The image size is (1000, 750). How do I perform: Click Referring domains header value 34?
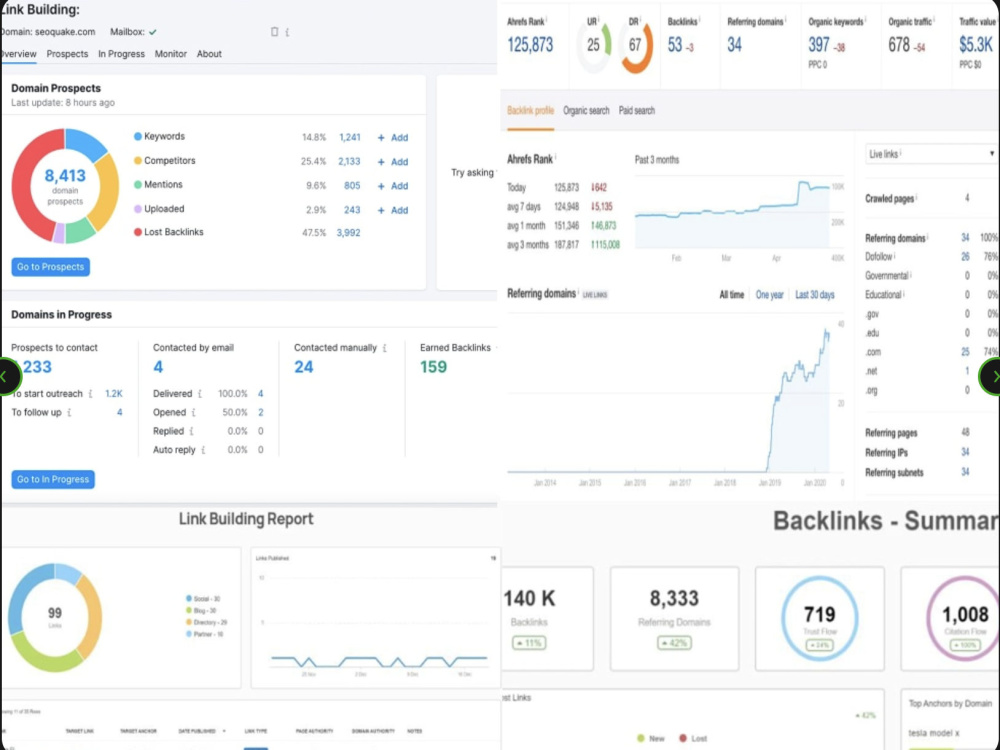pos(735,45)
